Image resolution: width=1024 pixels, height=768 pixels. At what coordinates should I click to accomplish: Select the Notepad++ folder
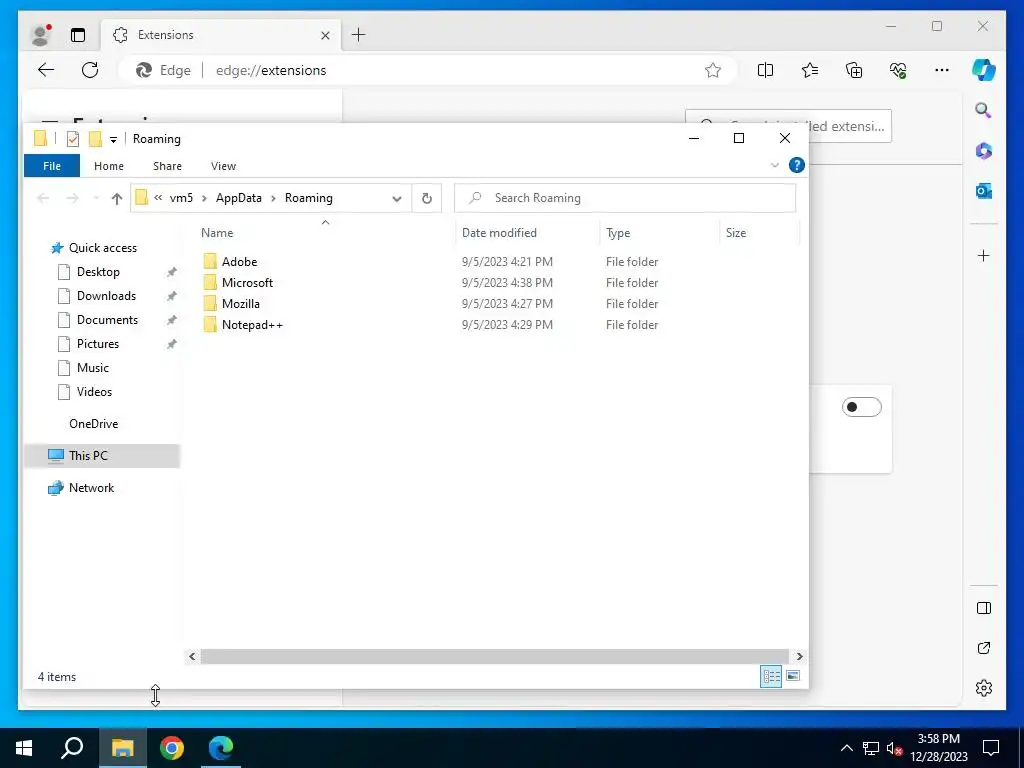pyautogui.click(x=251, y=325)
